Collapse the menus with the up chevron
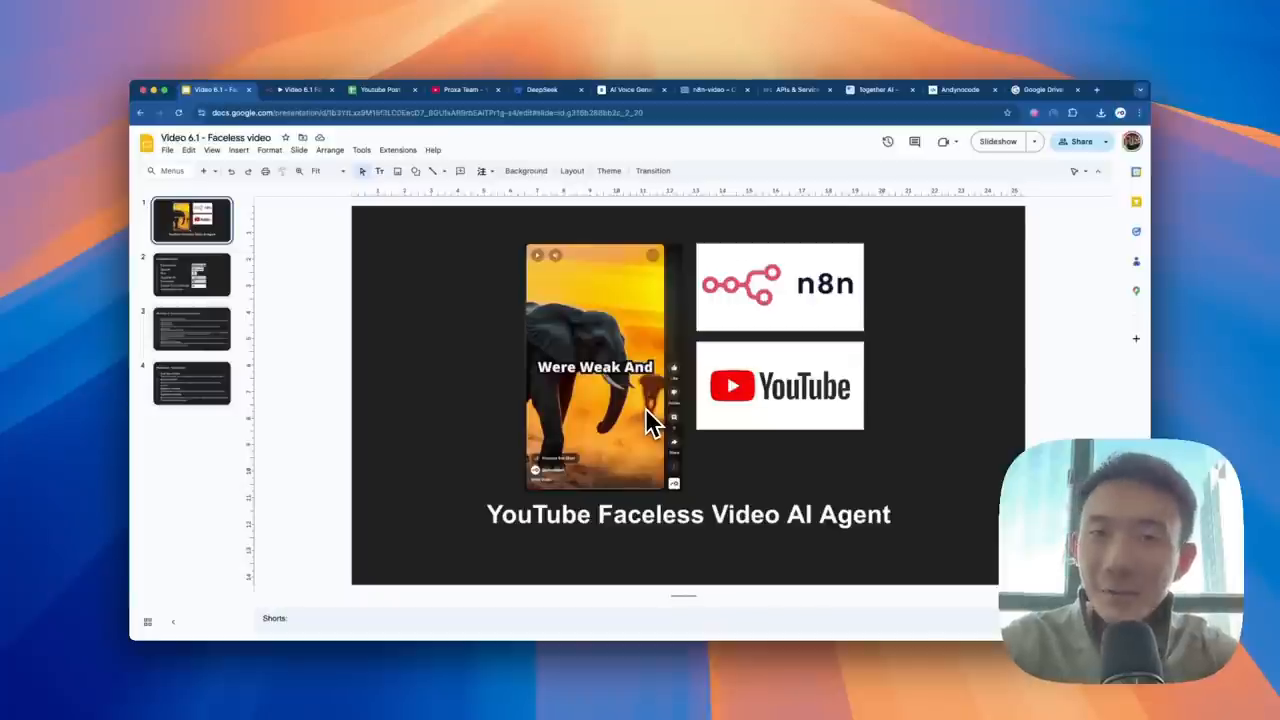Screen dimensions: 1280x720 coord(1098,171)
